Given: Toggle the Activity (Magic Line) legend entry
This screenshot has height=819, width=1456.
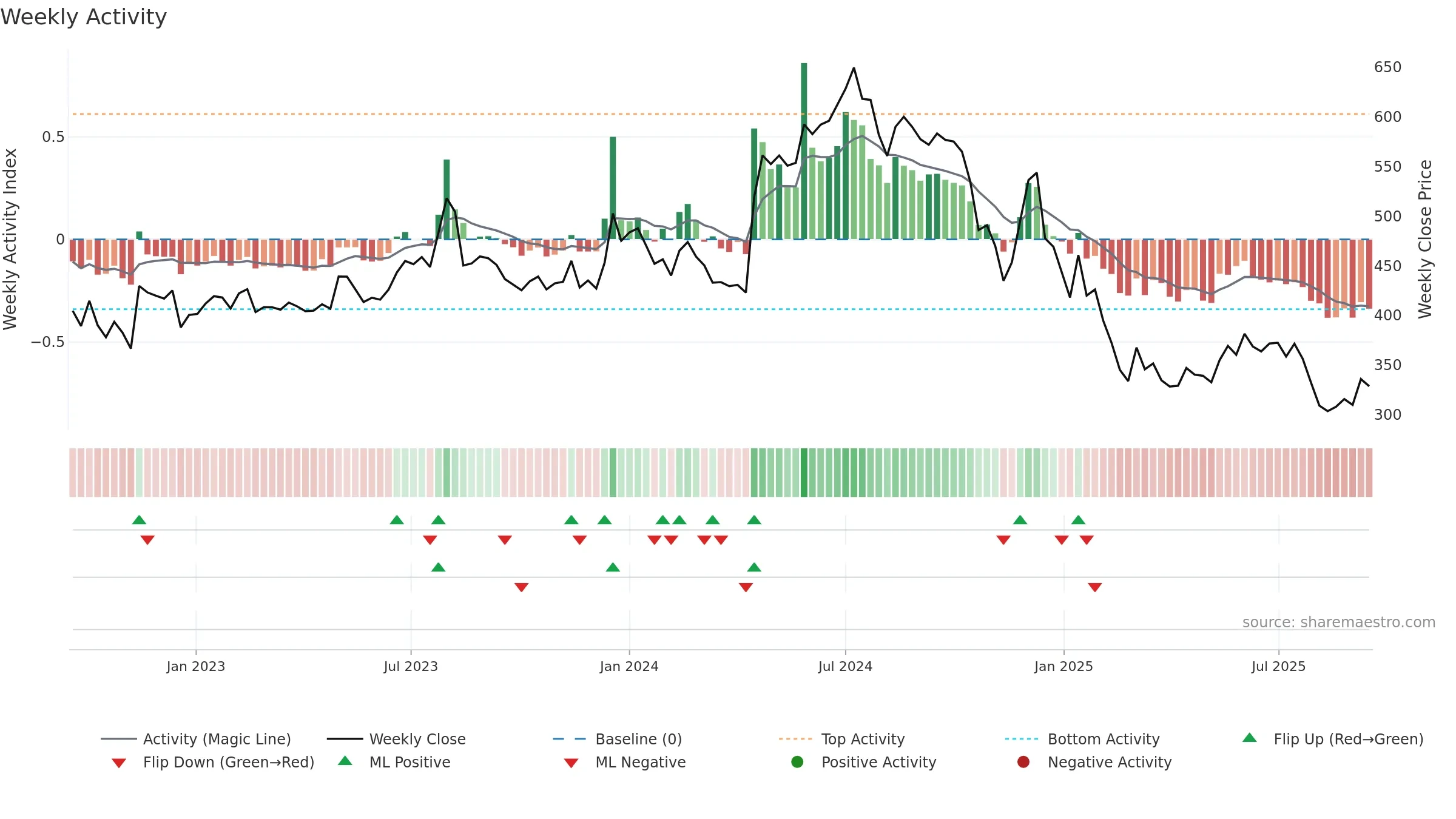Looking at the screenshot, I should (196, 739).
